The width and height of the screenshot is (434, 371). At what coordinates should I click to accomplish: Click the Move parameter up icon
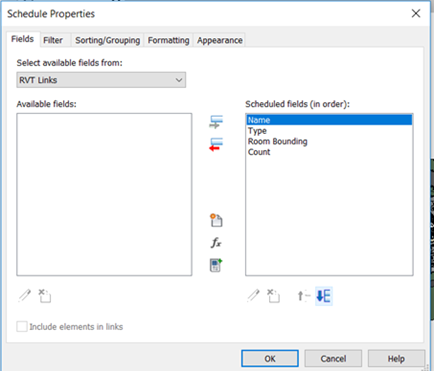click(303, 296)
